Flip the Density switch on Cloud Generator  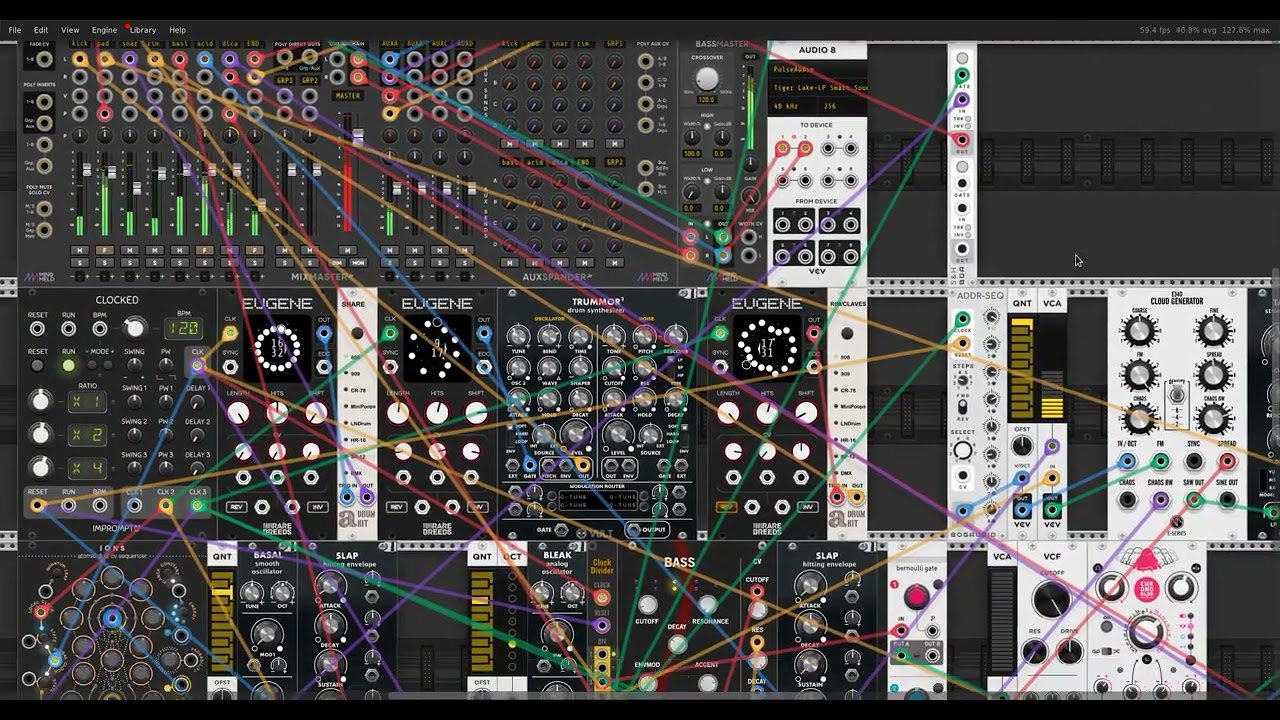click(x=1176, y=393)
